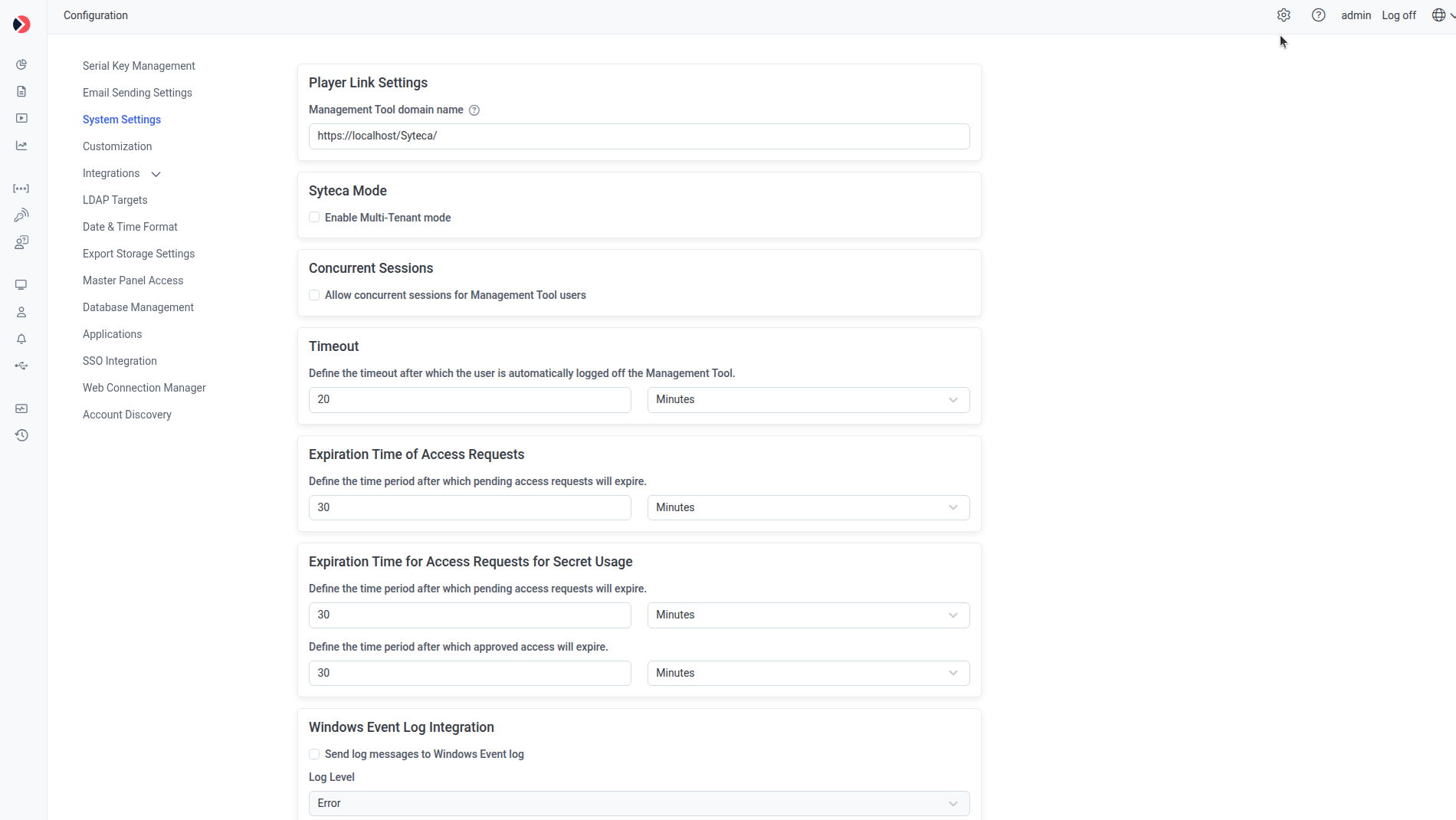Click the Windows Event Log Integration heading

(402, 727)
